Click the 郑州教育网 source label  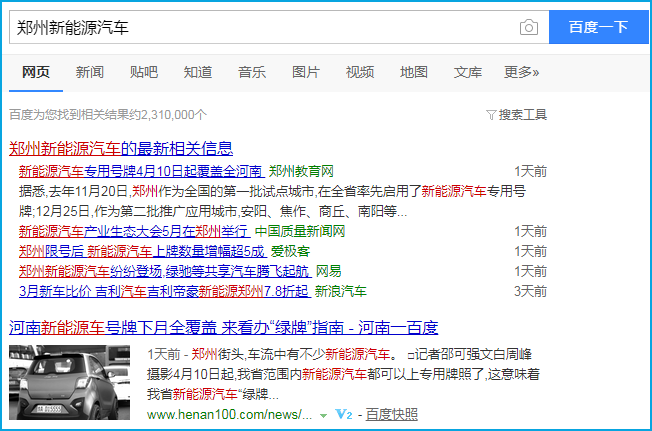pos(301,171)
